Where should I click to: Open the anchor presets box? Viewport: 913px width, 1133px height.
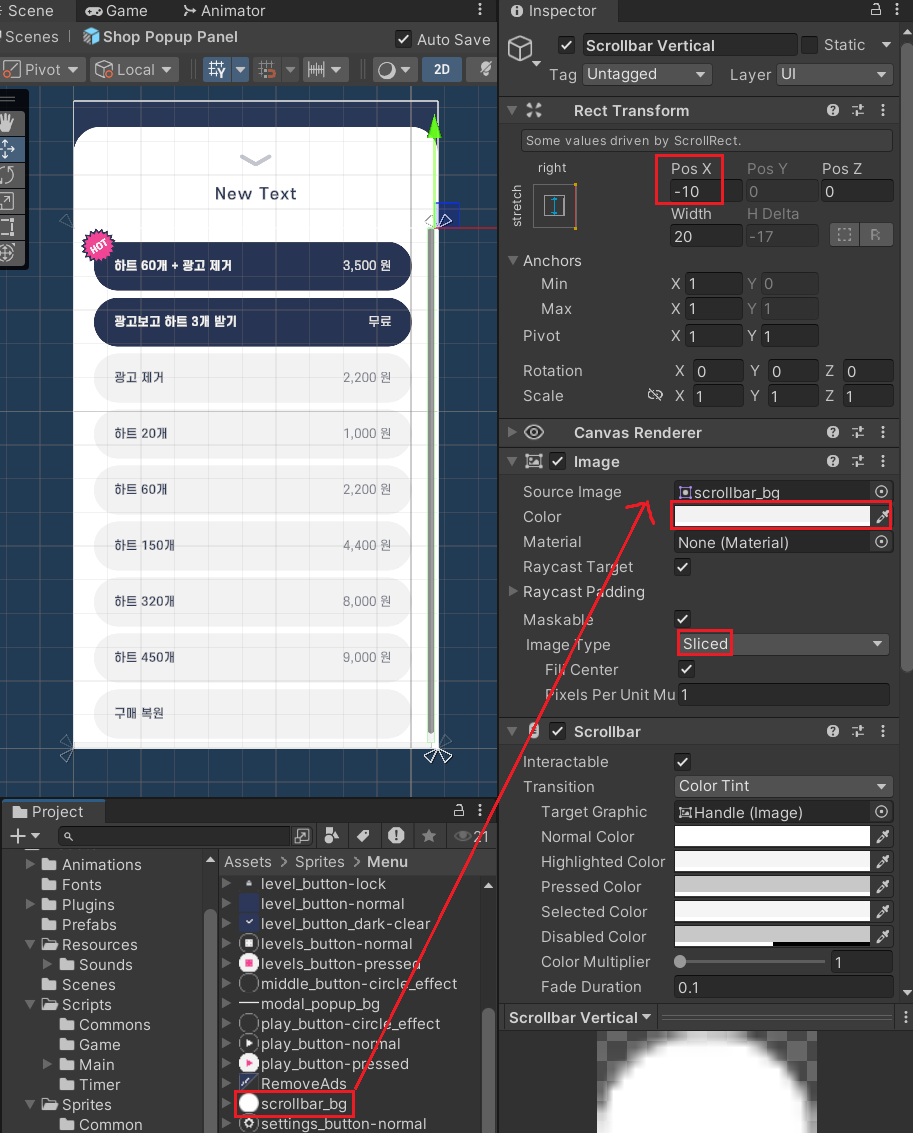click(x=554, y=206)
